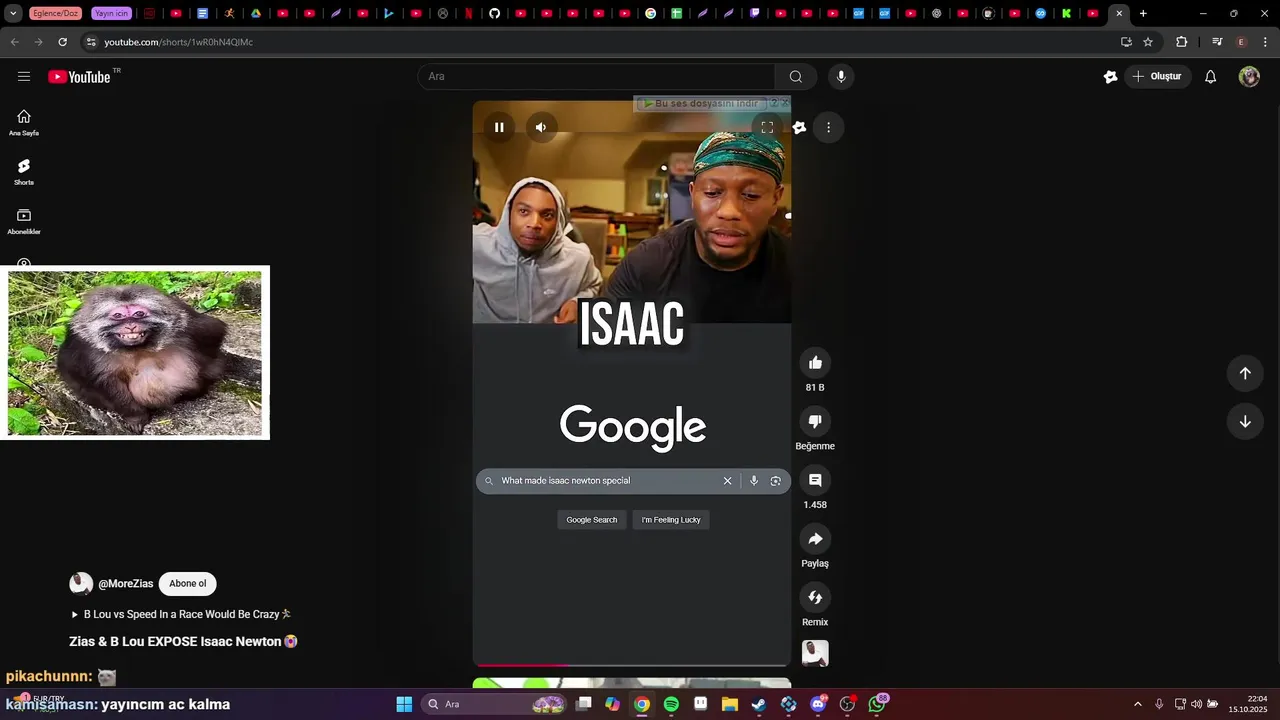Close the active YouTube Shorts tab

click(1119, 13)
